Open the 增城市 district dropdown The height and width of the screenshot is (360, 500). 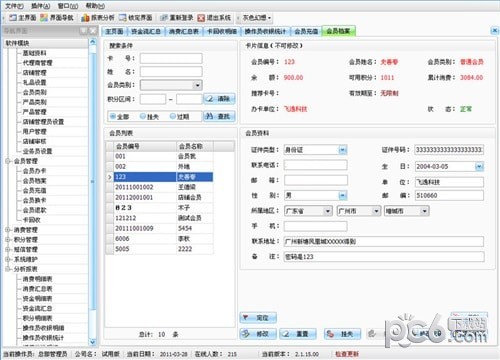click(424, 211)
